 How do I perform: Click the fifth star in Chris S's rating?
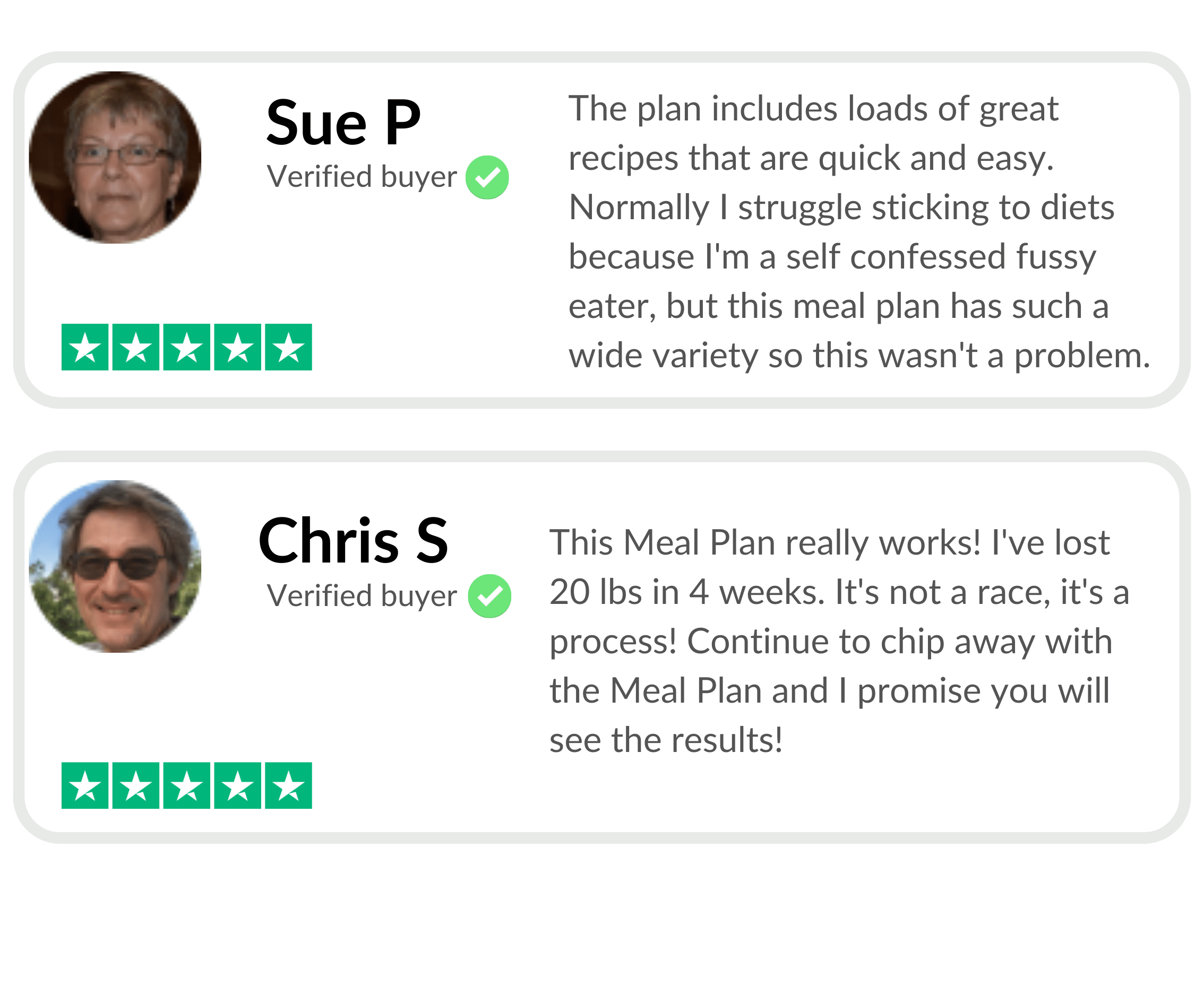288,785
